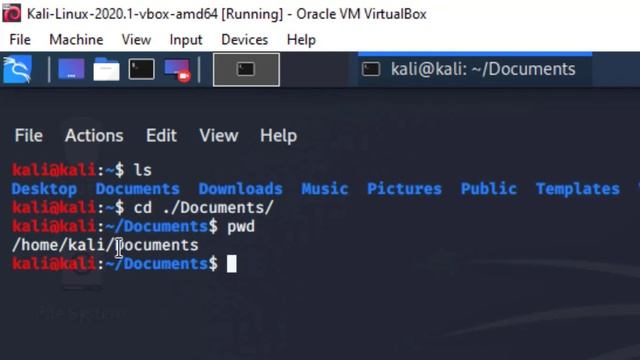640x360 pixels.
Task: Click the VirtualBox Kali logo icon
Action: [11, 13]
